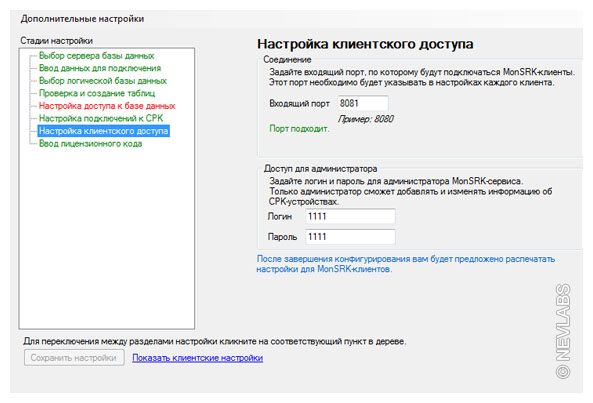Click the 'Пример: 8080' hint text
Screen dimensions: 593x403
(x=366, y=119)
